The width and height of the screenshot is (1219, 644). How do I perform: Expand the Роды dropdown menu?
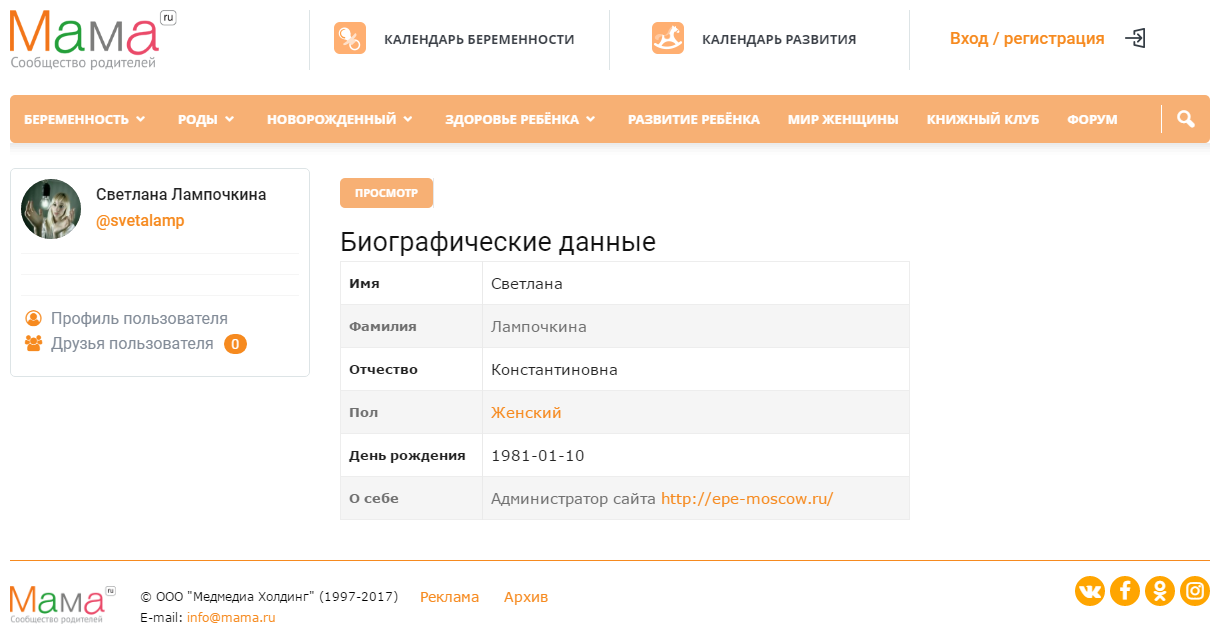pyautogui.click(x=206, y=119)
